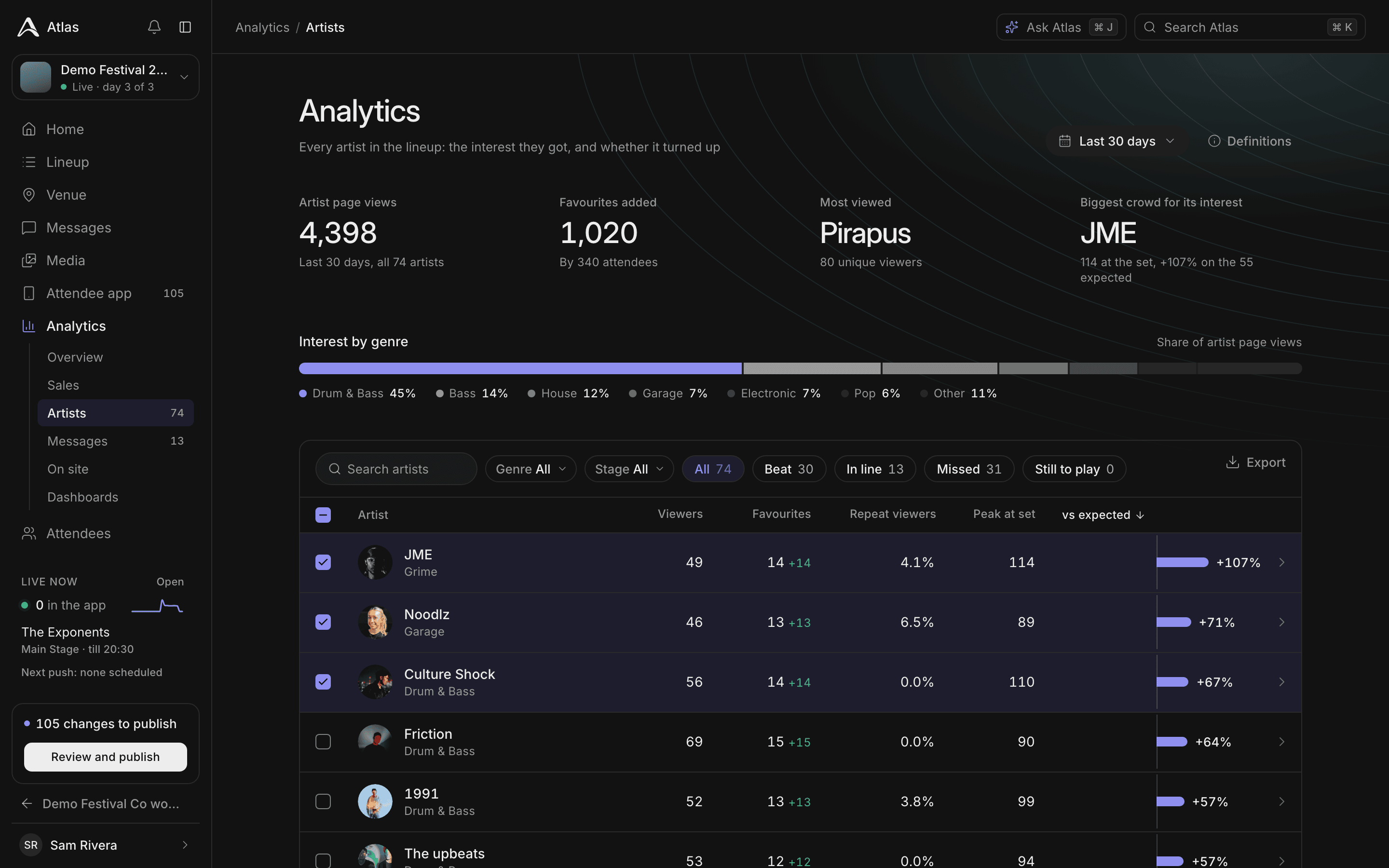Open the Definitions link
1389x868 pixels.
[1250, 141]
